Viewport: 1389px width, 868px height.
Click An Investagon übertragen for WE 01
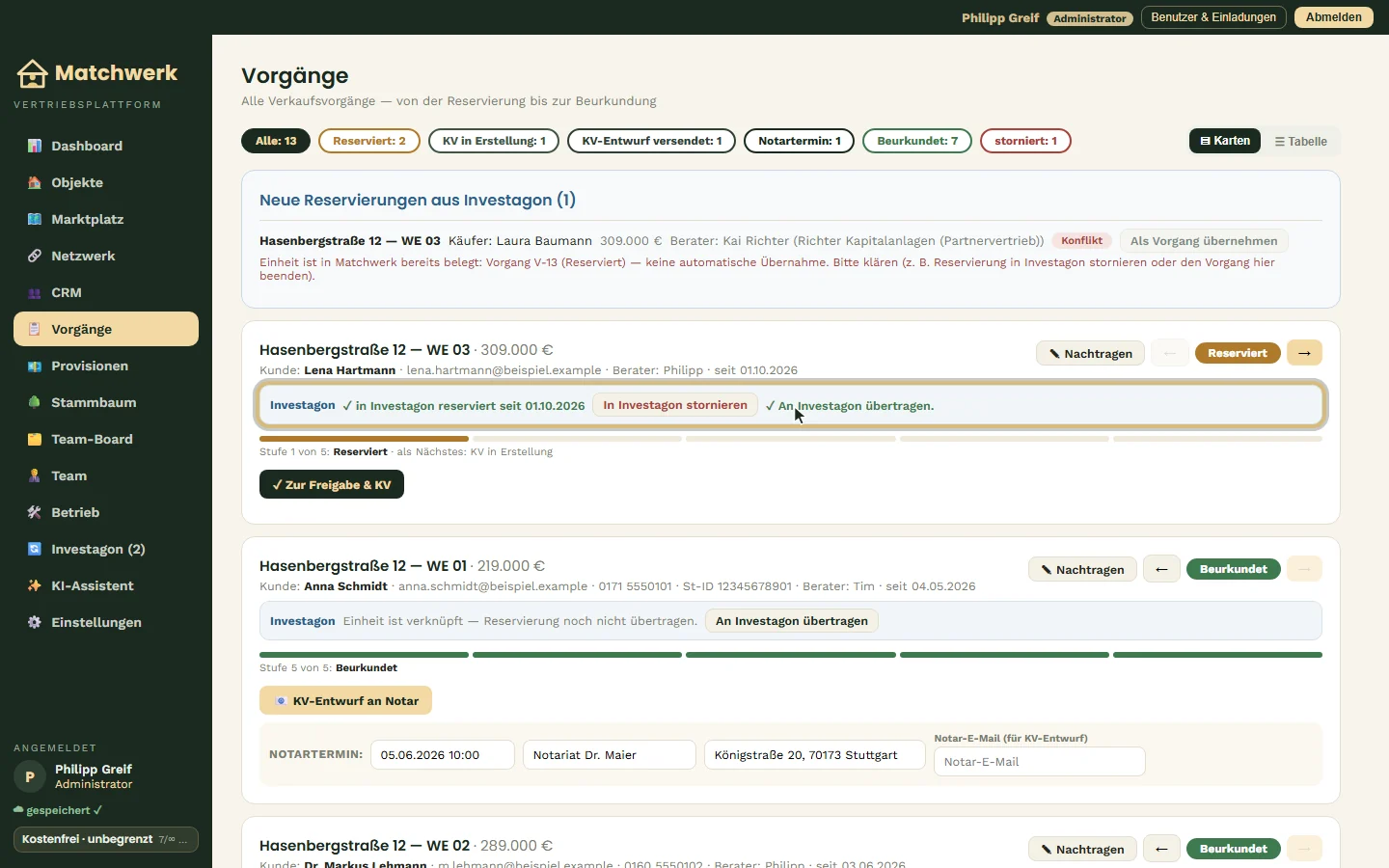pyautogui.click(x=792, y=621)
